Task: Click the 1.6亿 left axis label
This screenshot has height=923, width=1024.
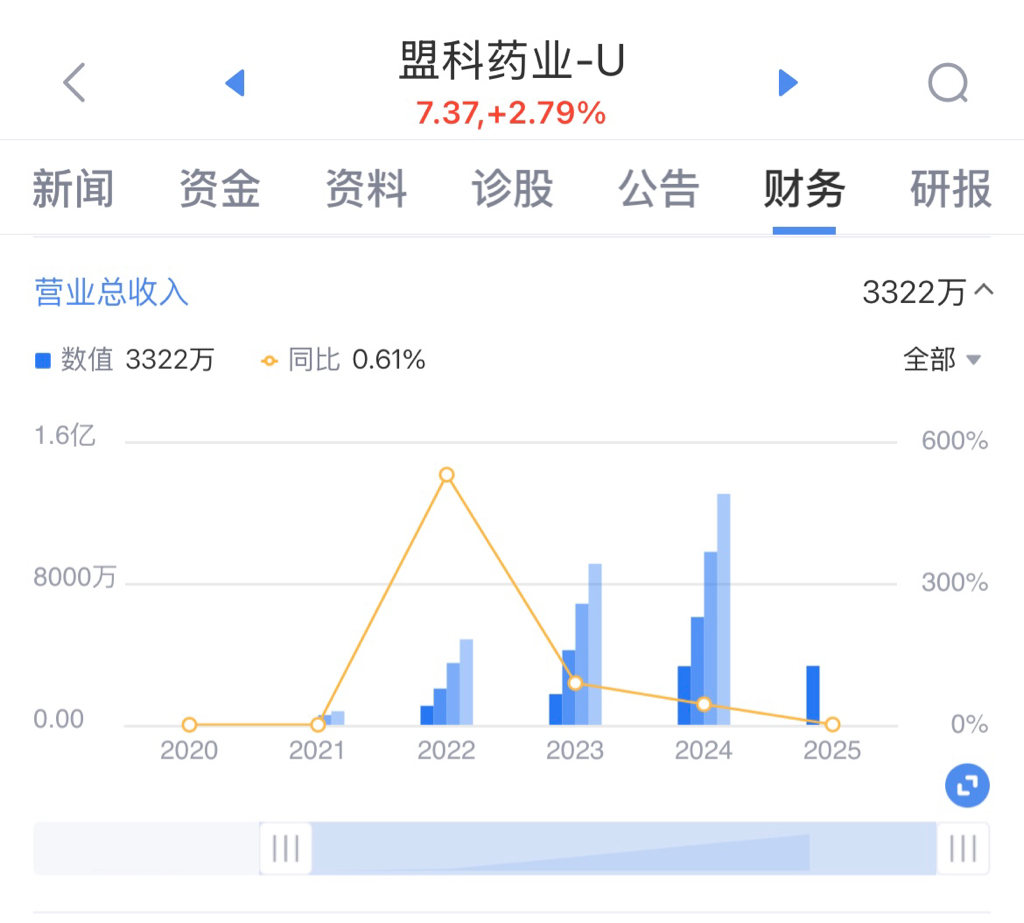Action: [65, 435]
